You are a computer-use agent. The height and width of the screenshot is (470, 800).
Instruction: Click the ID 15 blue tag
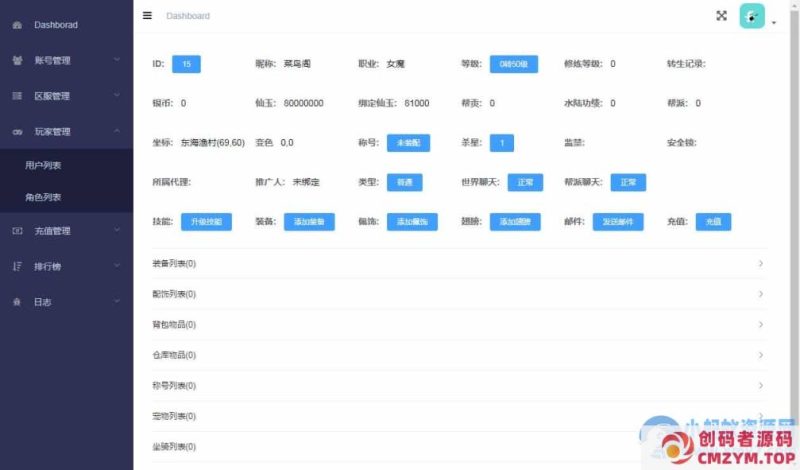[x=186, y=64]
